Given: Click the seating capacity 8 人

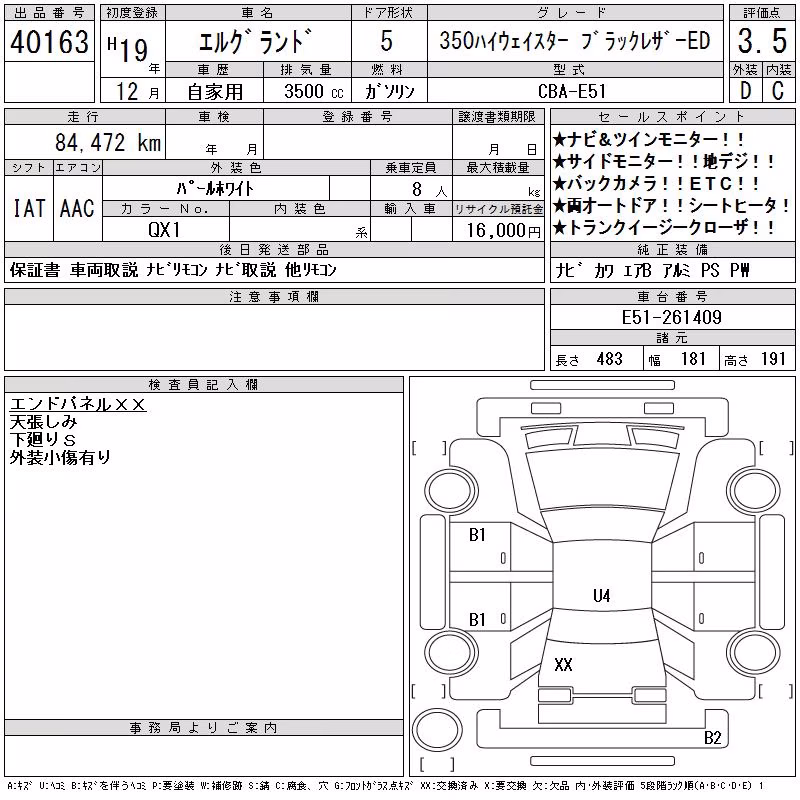Looking at the screenshot, I should 429,190.
